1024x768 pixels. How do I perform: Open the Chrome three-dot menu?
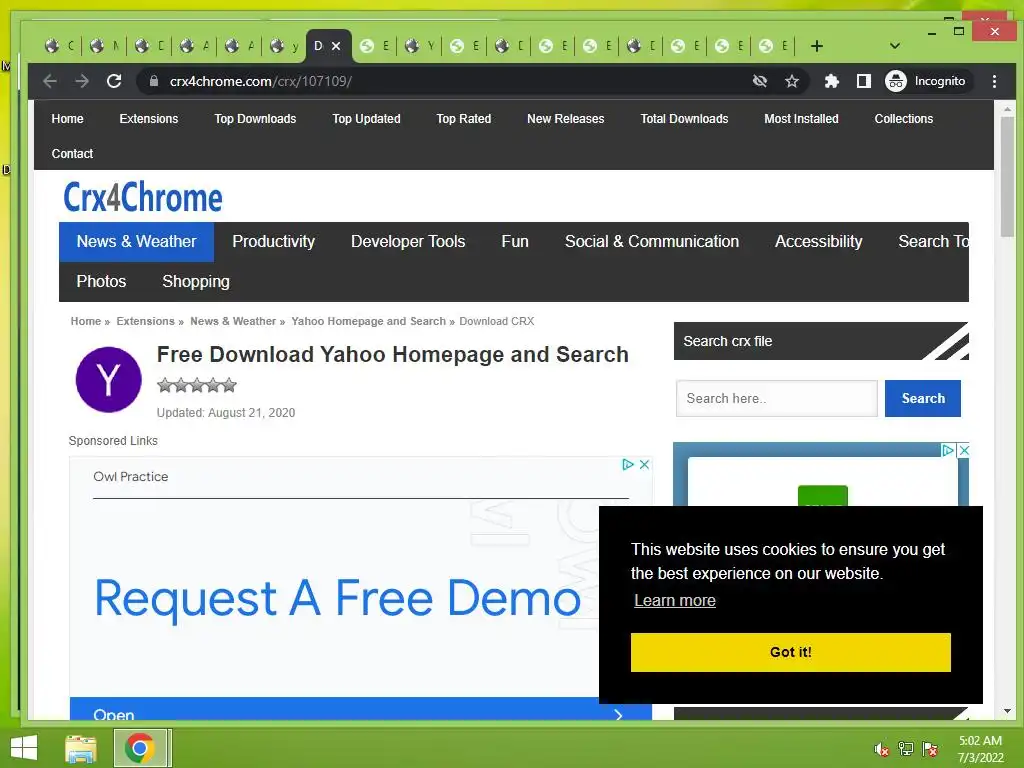pyautogui.click(x=994, y=81)
